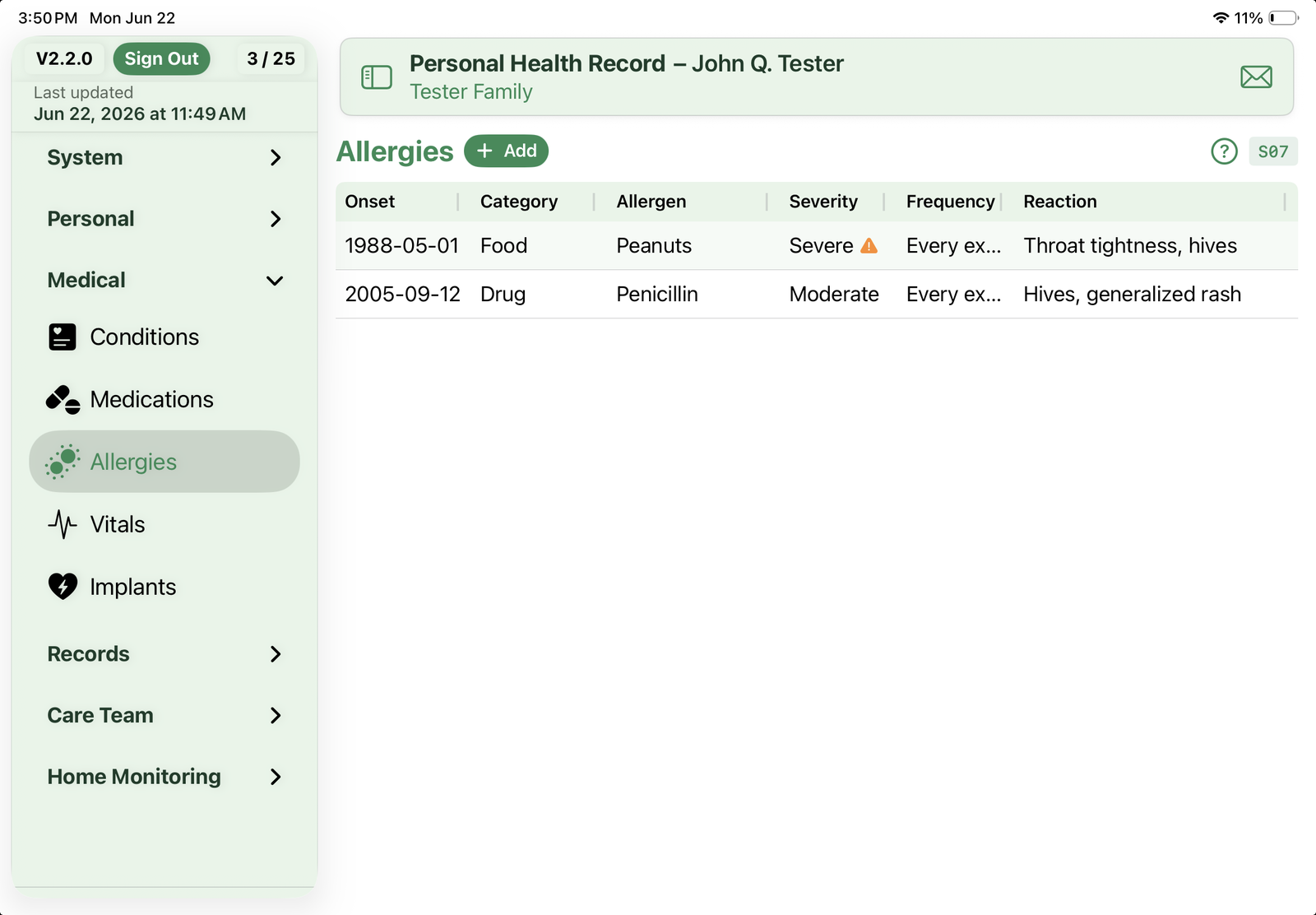Click the Moderate severity cell
1316x915 pixels.
pos(834,295)
